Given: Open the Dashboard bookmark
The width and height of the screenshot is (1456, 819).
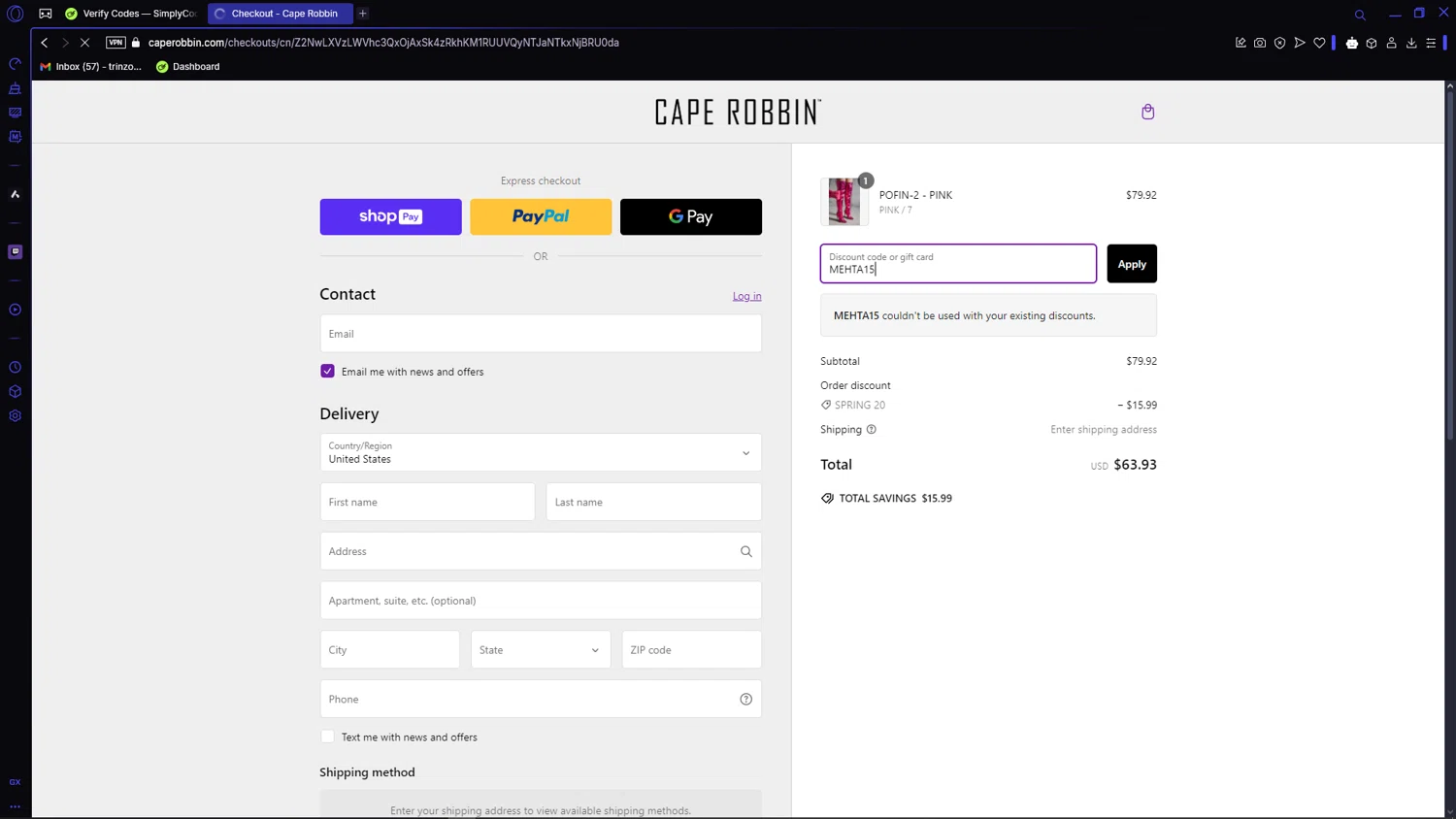Looking at the screenshot, I should tap(188, 67).
